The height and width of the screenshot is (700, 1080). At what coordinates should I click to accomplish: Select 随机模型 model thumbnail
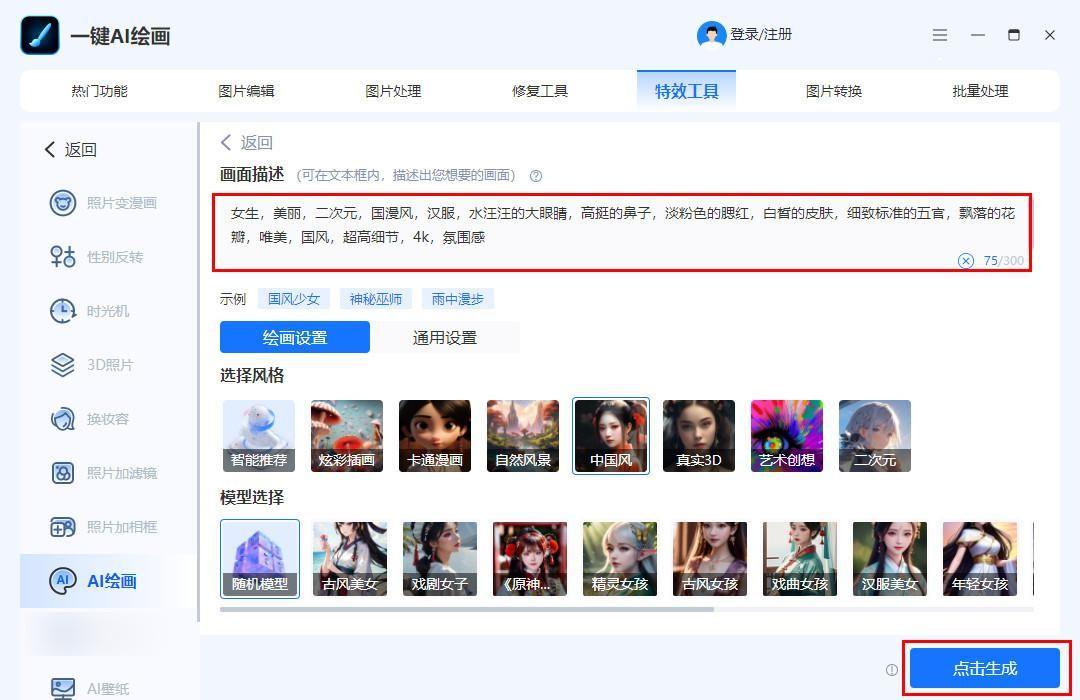click(x=260, y=559)
